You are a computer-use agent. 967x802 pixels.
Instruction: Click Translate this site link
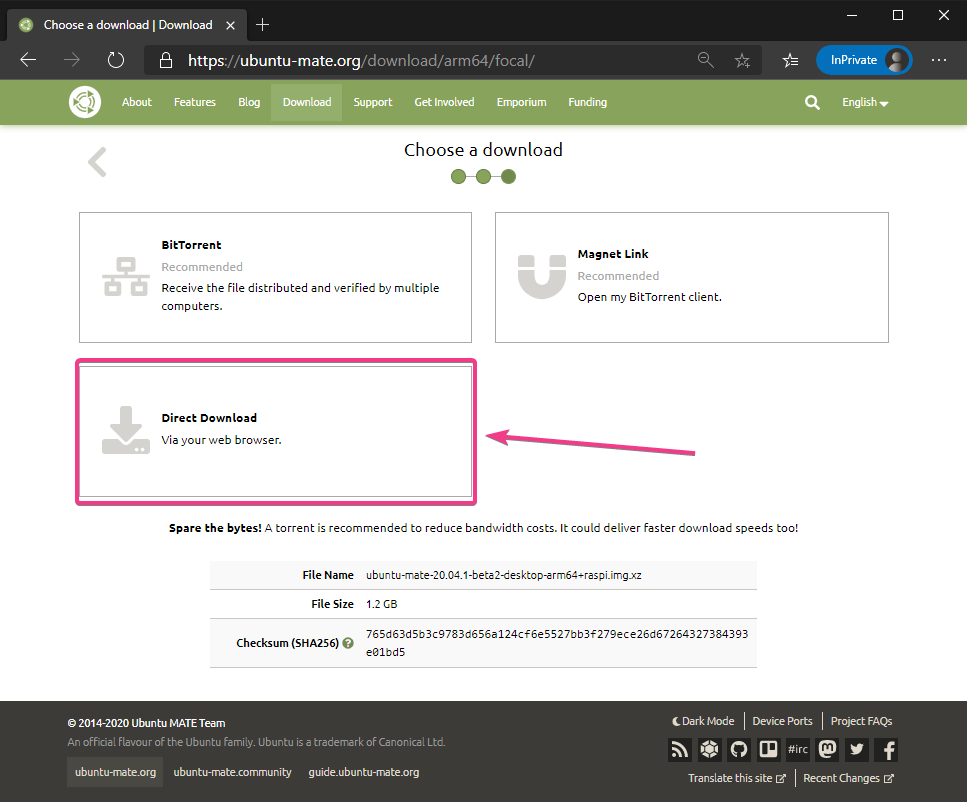click(737, 778)
